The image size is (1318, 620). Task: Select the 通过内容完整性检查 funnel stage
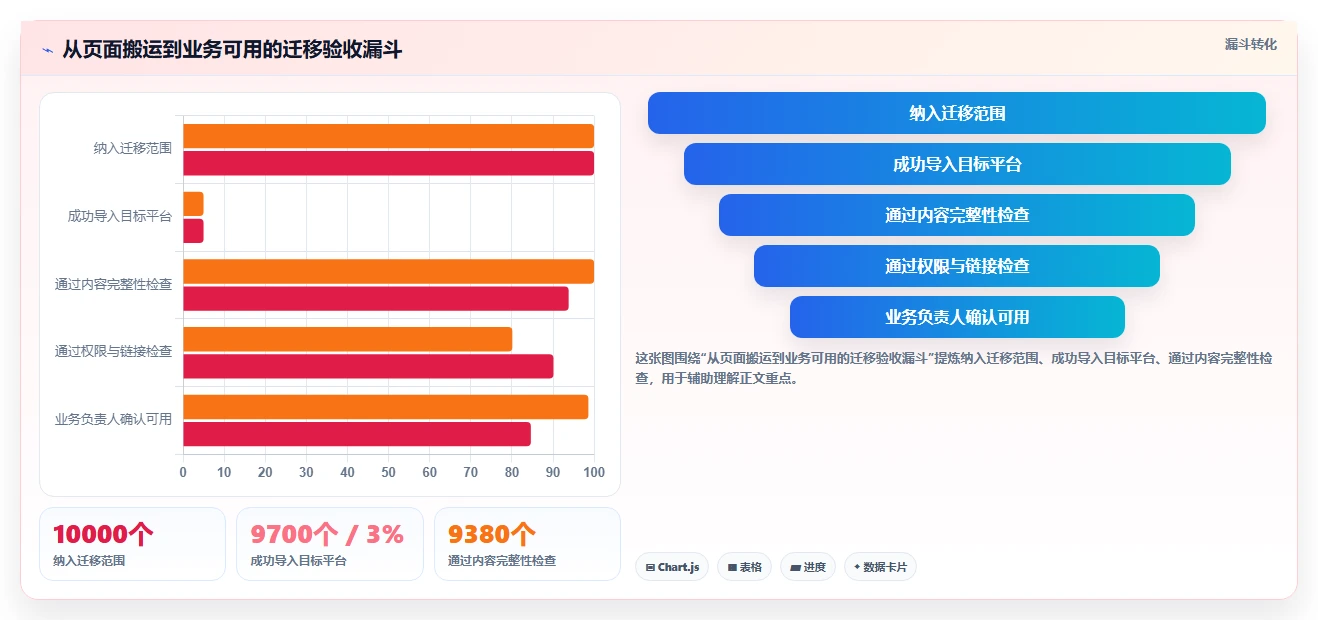[x=957, y=215]
